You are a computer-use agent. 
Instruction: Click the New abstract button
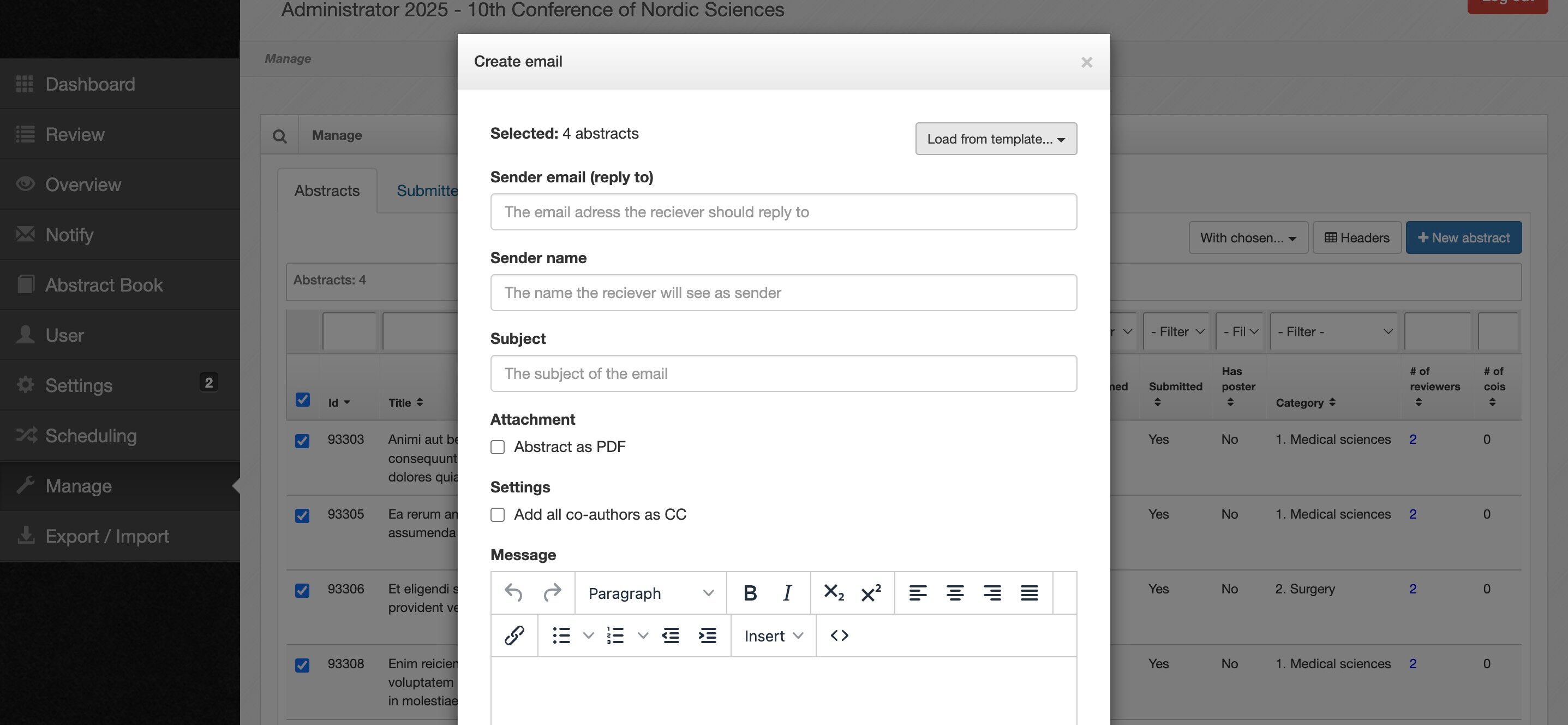pyautogui.click(x=1463, y=237)
